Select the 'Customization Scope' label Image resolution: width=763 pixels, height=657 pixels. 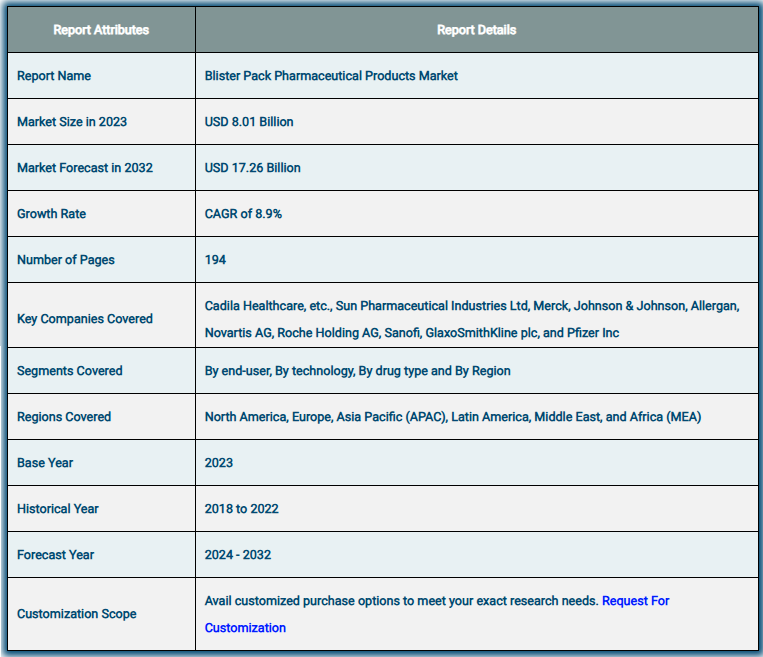76,614
